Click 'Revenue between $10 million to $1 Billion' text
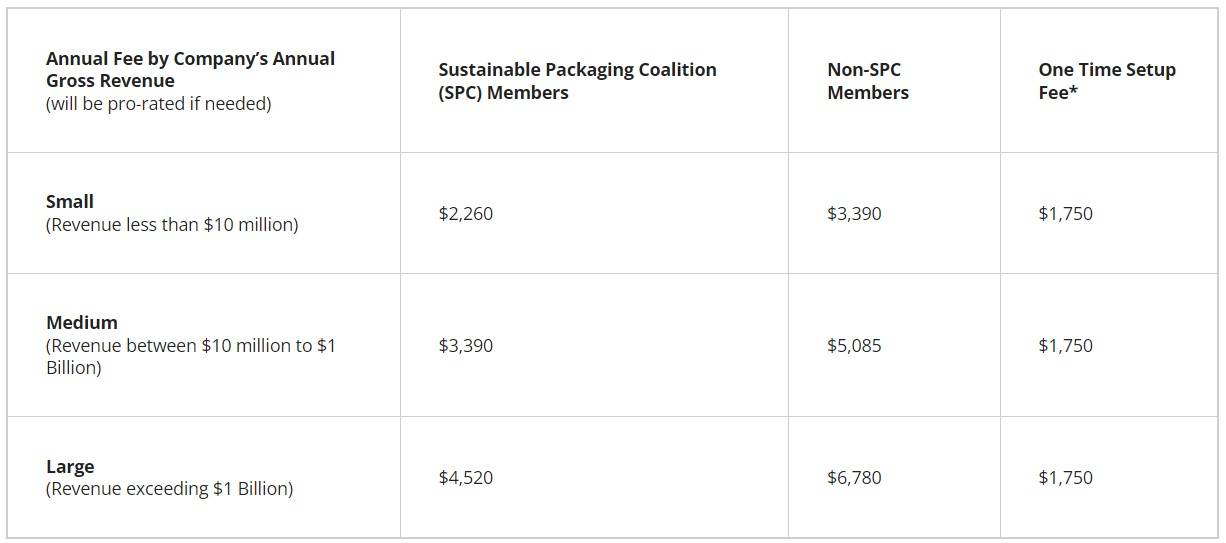1226x543 pixels. (191, 356)
